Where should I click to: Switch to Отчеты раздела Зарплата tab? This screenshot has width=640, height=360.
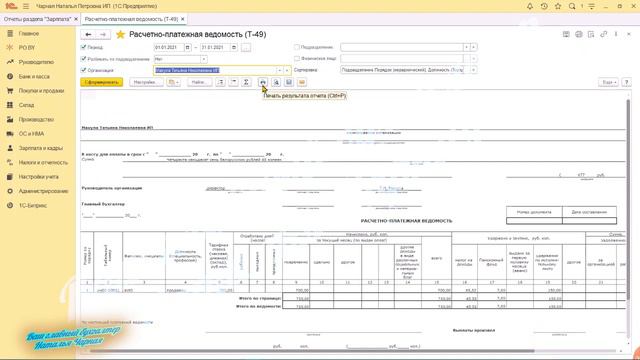click(38, 19)
